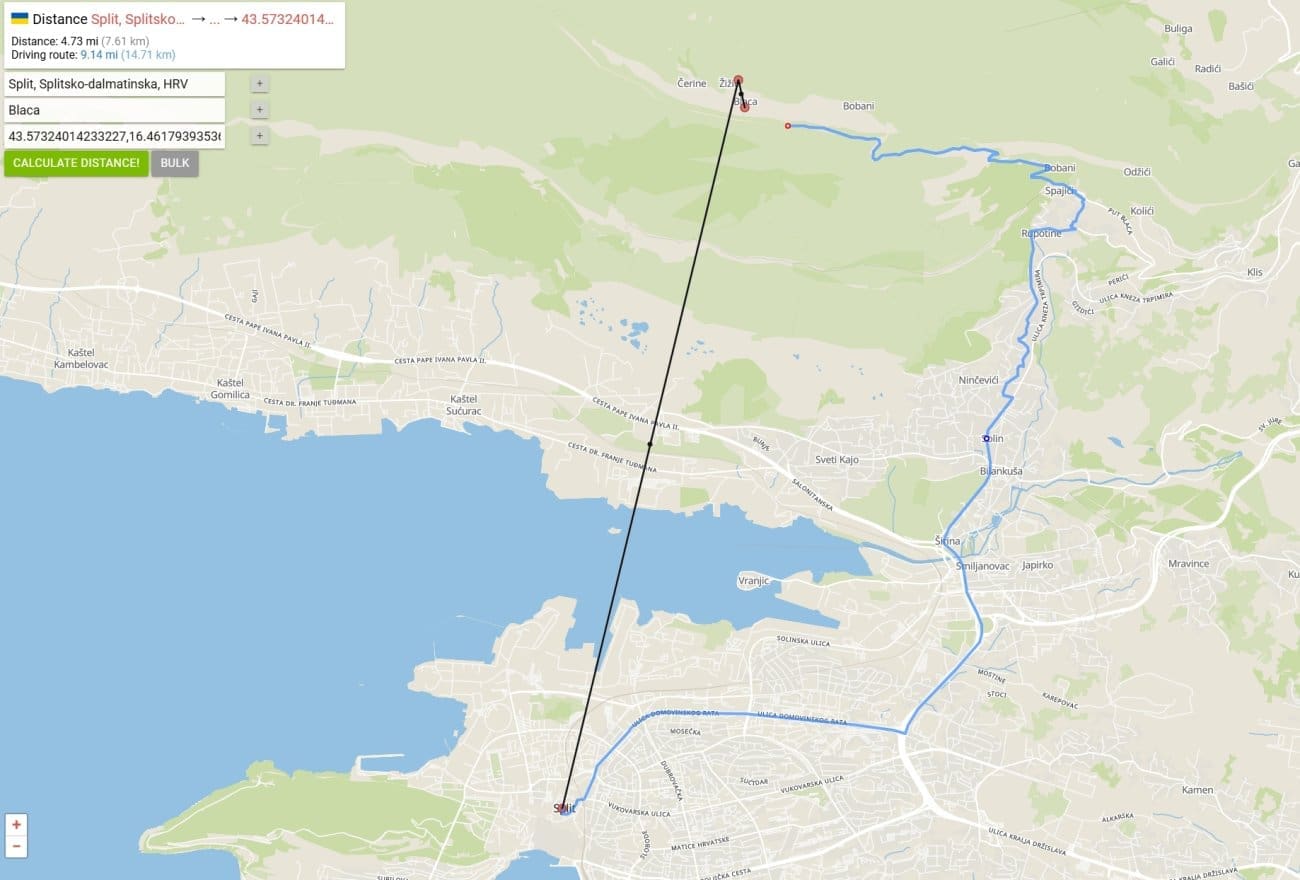This screenshot has height=880, width=1300.
Task: Click the red marker at Blaca
Action: [744, 107]
